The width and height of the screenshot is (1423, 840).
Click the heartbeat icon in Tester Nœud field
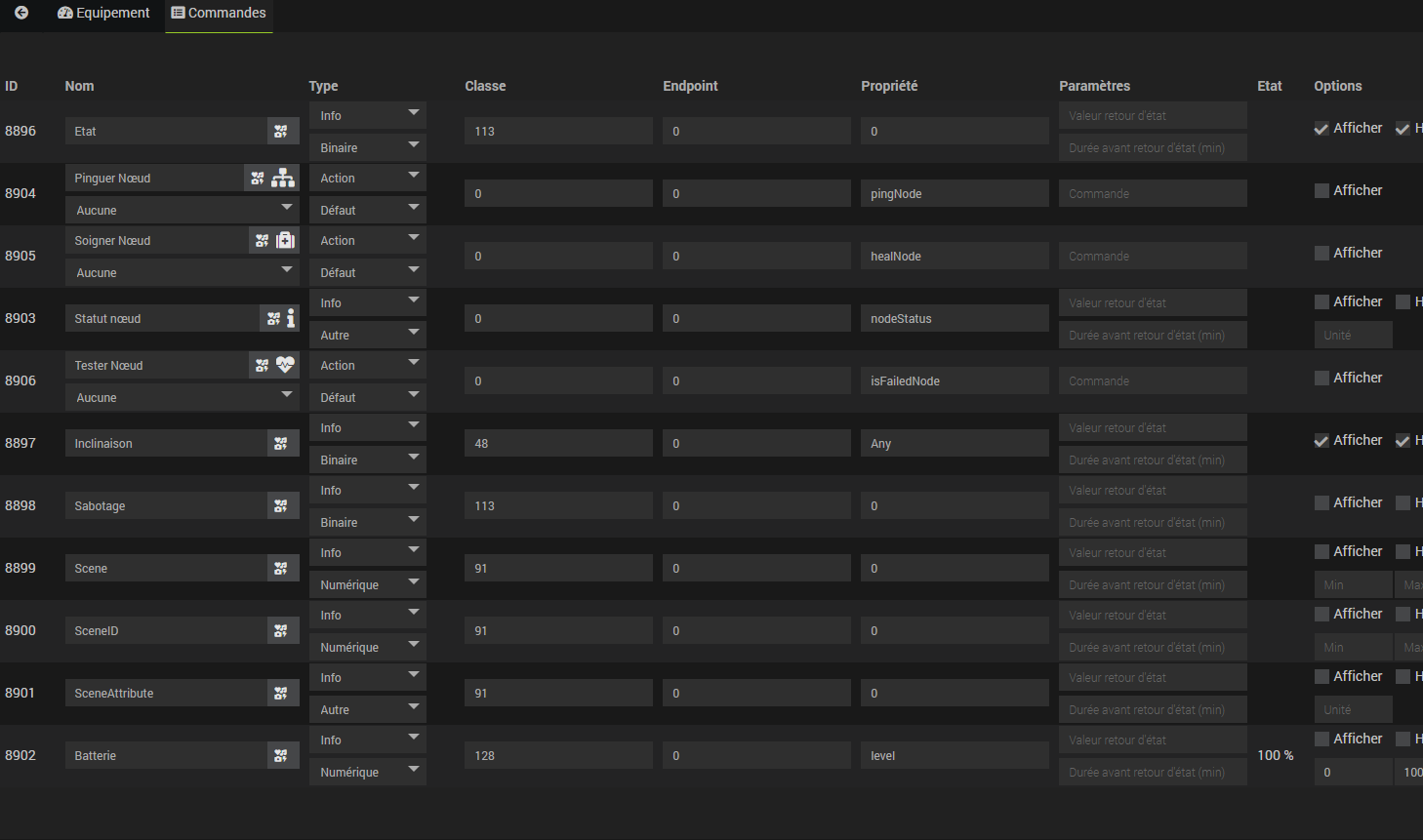[x=285, y=366]
